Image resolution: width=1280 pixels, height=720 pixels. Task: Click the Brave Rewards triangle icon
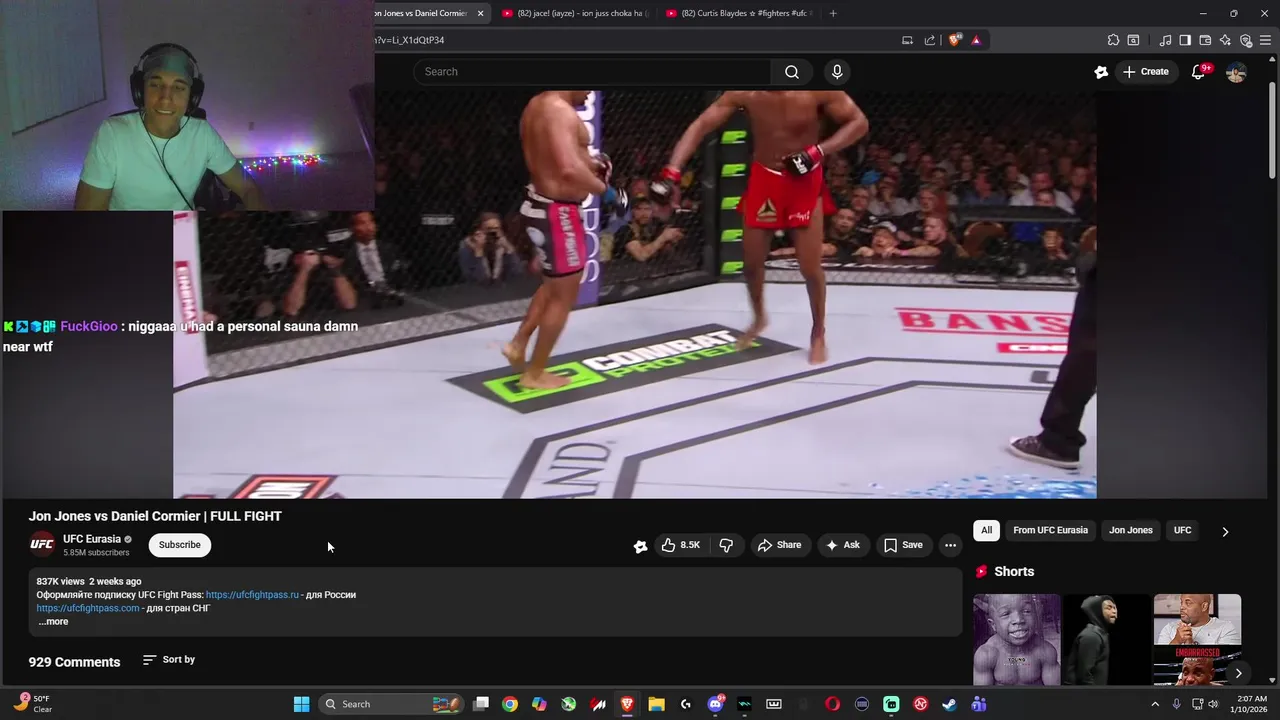(976, 40)
